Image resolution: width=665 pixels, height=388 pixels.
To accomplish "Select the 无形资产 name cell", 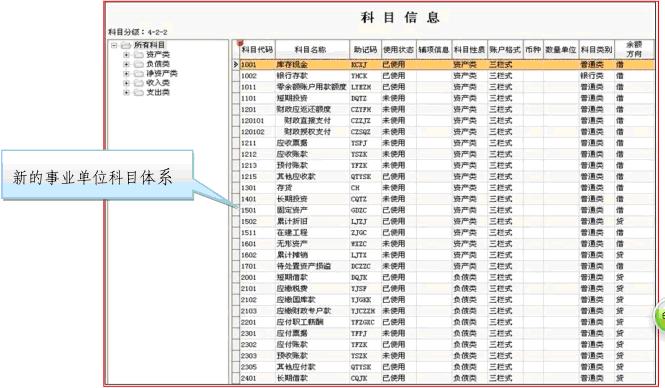I will [312, 244].
